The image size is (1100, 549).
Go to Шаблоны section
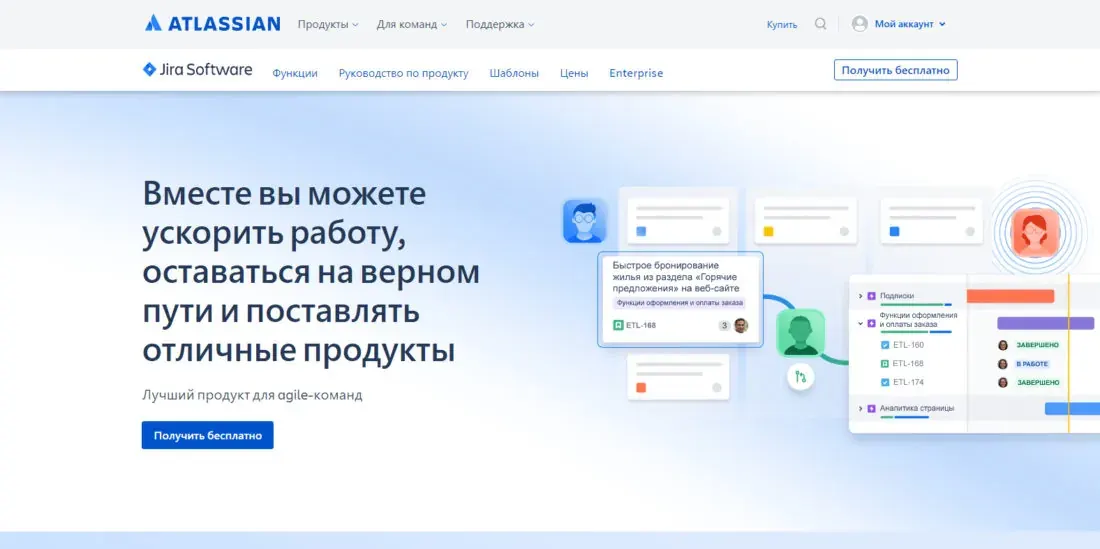(x=514, y=73)
